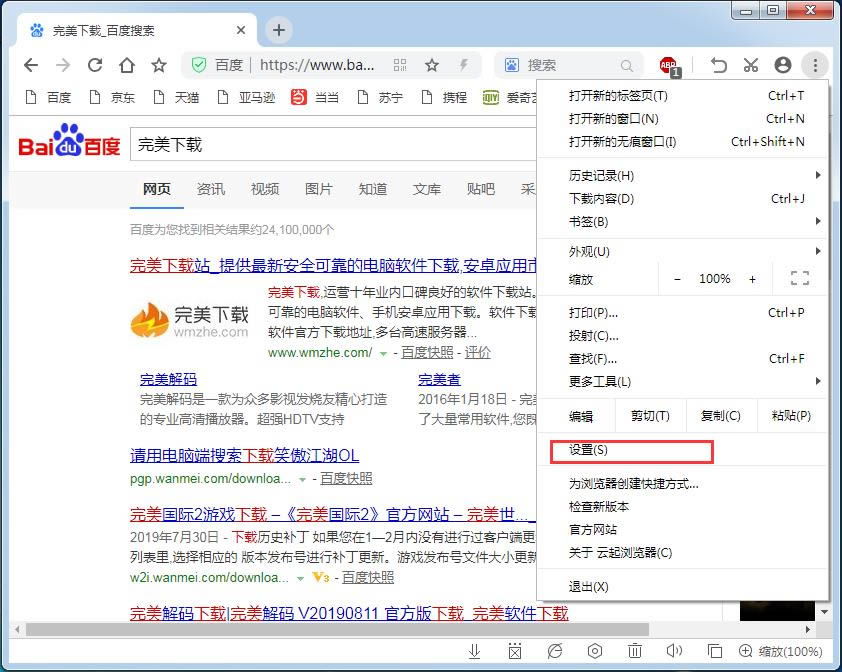The width and height of the screenshot is (842, 672).
Task: Click the search magnifier icon
Action: pos(626,66)
